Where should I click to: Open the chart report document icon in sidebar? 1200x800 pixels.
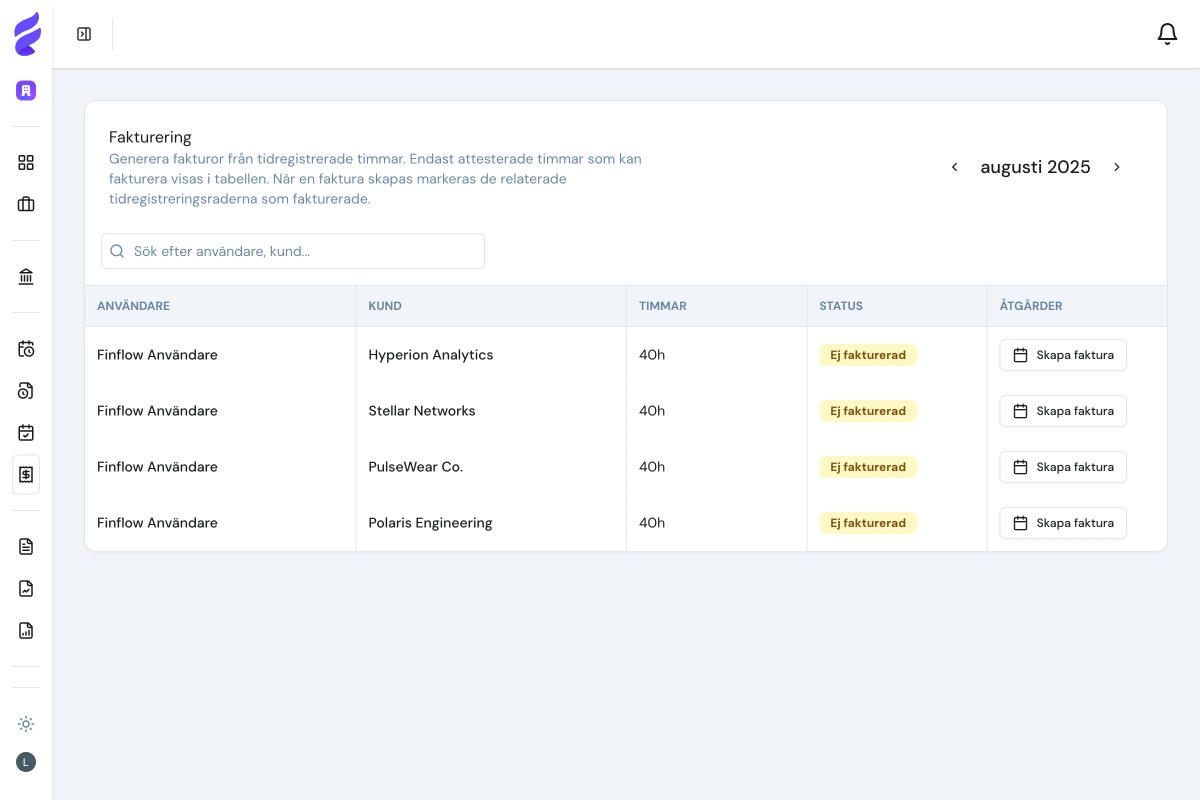(26, 630)
